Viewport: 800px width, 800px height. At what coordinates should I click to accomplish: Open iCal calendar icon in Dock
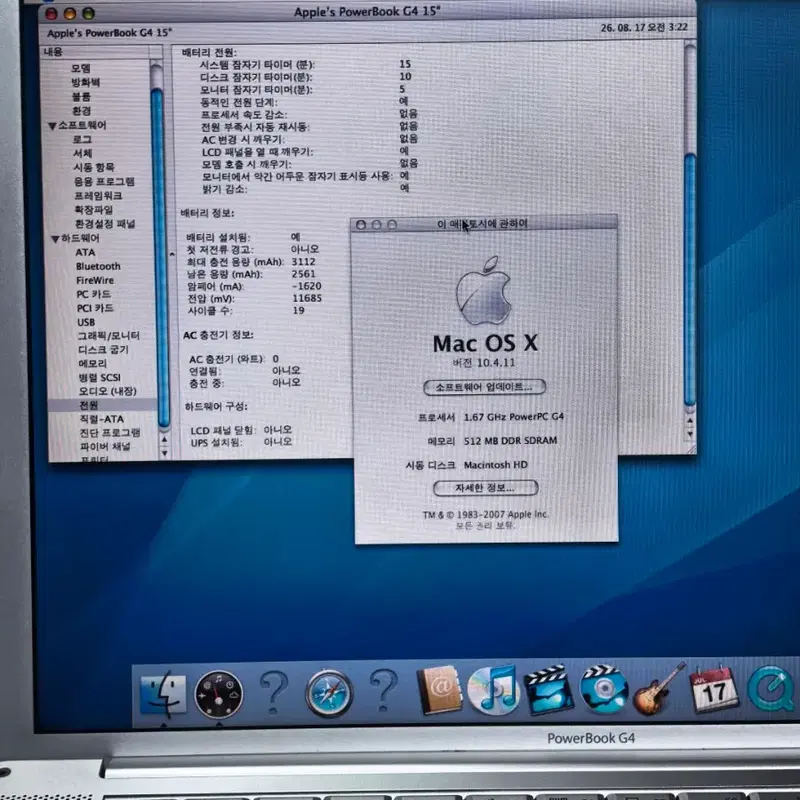(x=714, y=689)
